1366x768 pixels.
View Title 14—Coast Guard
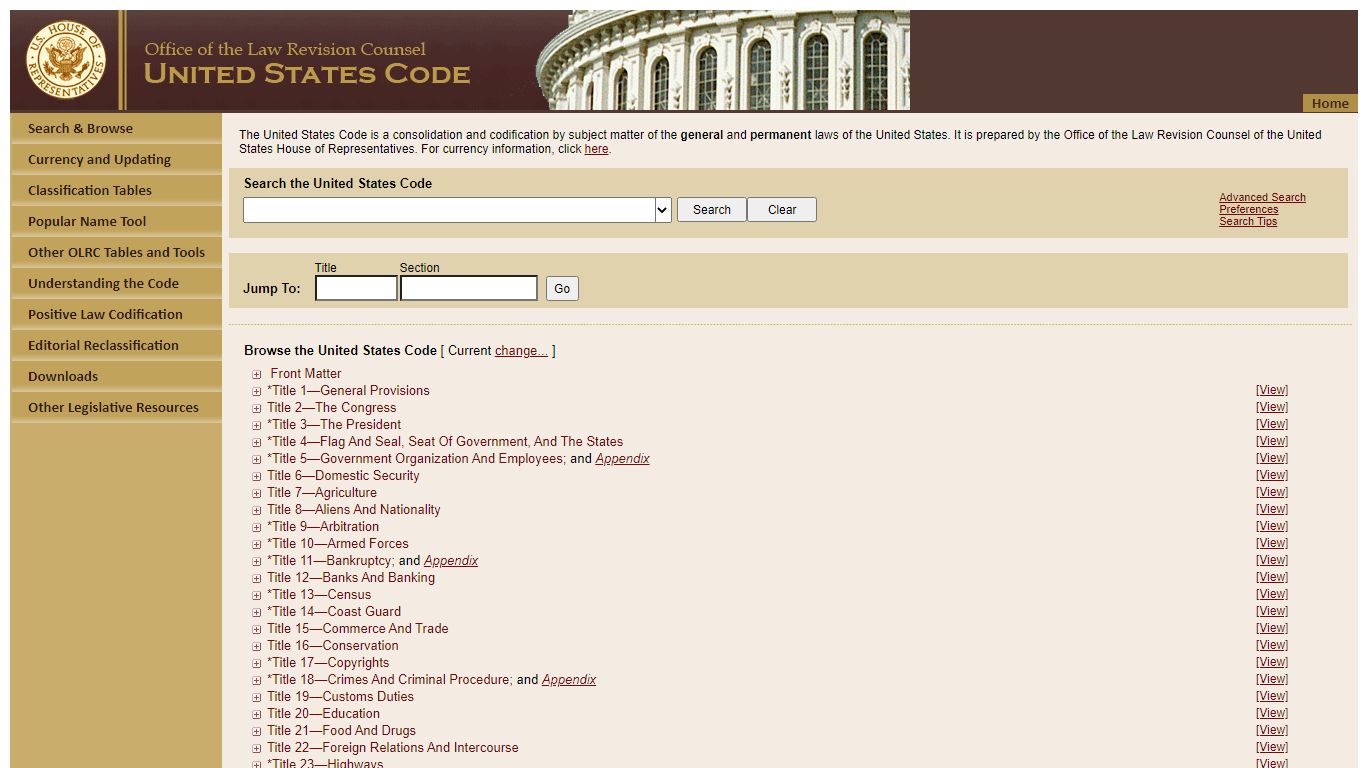point(1272,612)
